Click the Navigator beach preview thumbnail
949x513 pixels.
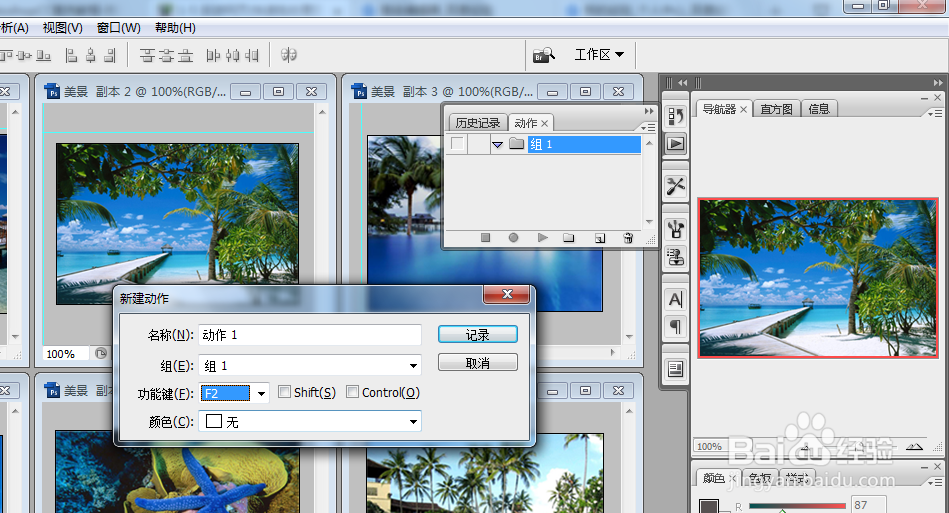pos(818,278)
